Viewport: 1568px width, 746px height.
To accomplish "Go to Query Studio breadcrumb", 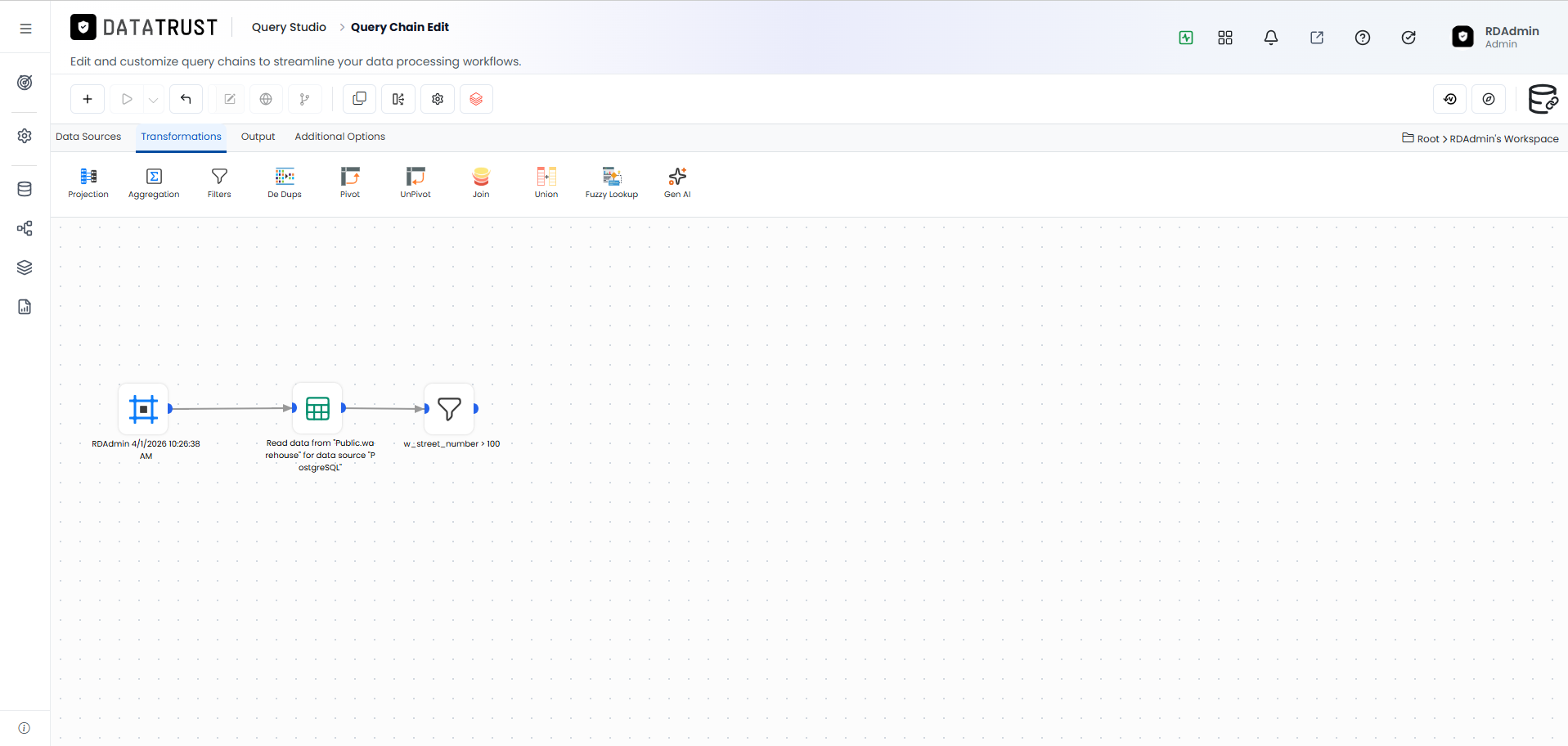I will coord(289,27).
